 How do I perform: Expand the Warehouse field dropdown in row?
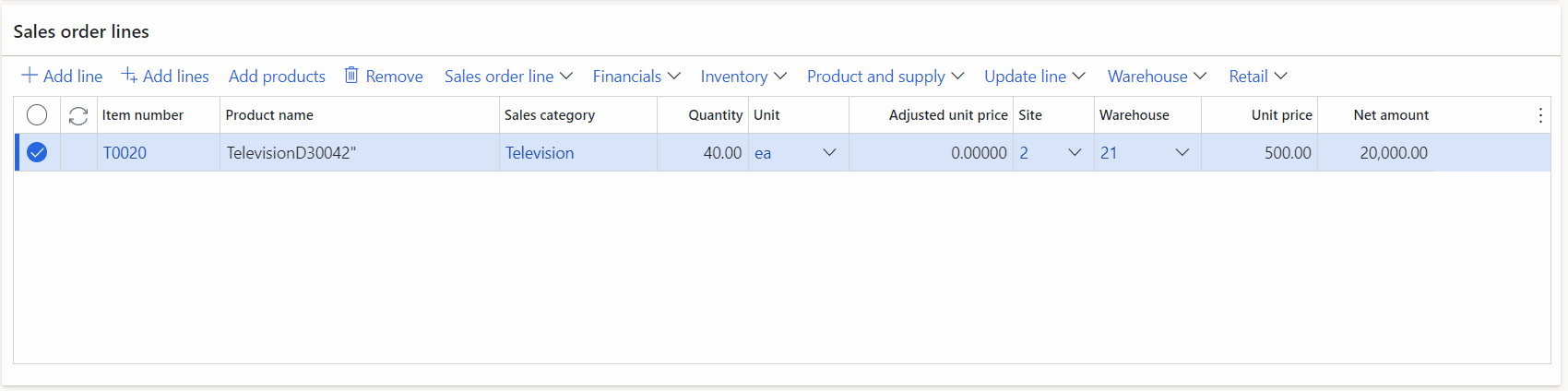[x=1182, y=153]
